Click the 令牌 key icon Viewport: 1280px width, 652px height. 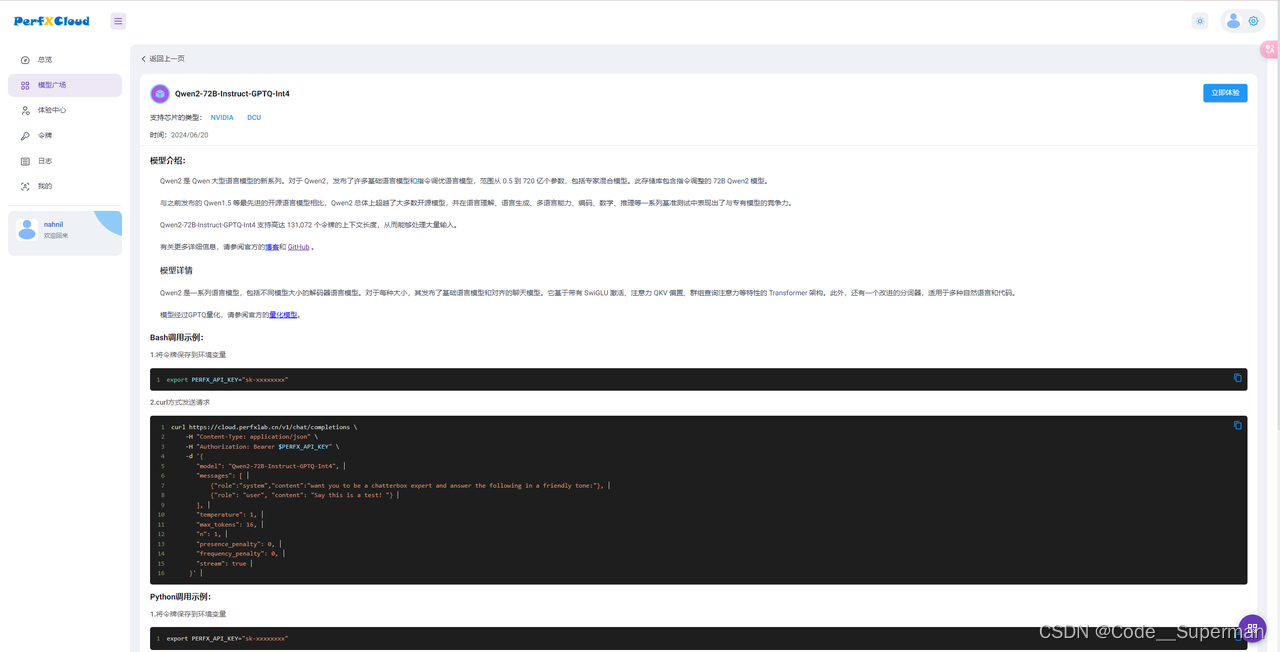click(25, 136)
